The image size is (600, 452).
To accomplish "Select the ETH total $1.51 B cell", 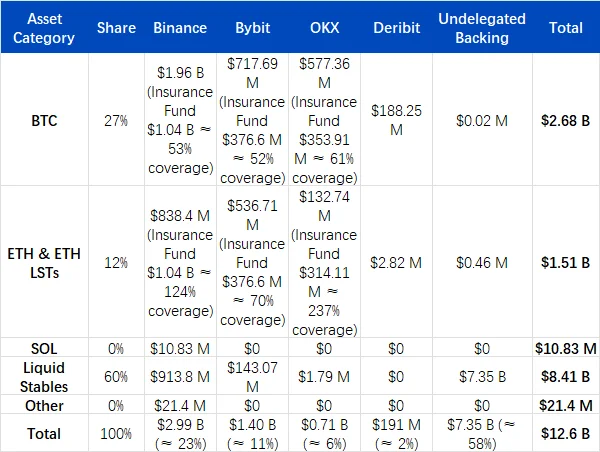I will click(x=566, y=262).
